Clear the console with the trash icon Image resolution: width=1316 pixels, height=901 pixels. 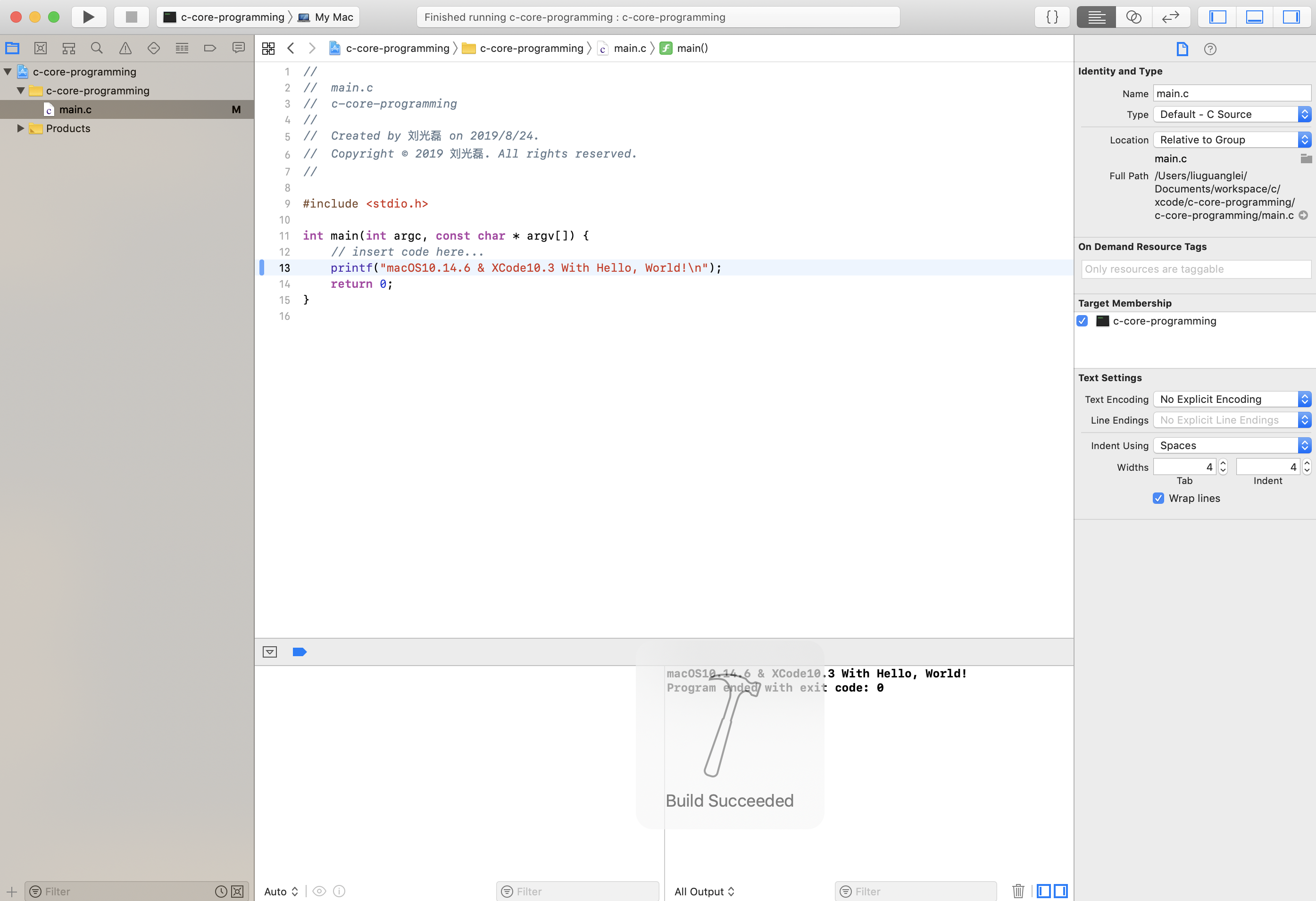[x=1018, y=891]
